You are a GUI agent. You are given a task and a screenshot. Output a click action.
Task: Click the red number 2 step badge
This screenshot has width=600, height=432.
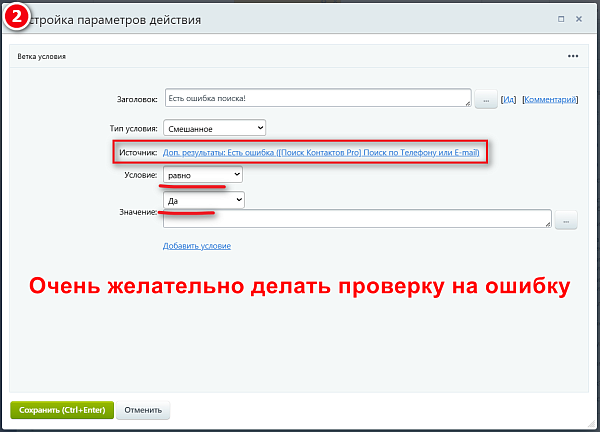16,17
